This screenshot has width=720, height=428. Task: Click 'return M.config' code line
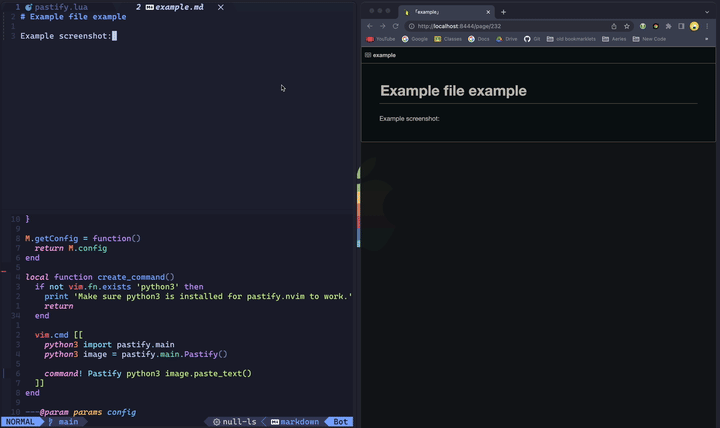(71, 248)
